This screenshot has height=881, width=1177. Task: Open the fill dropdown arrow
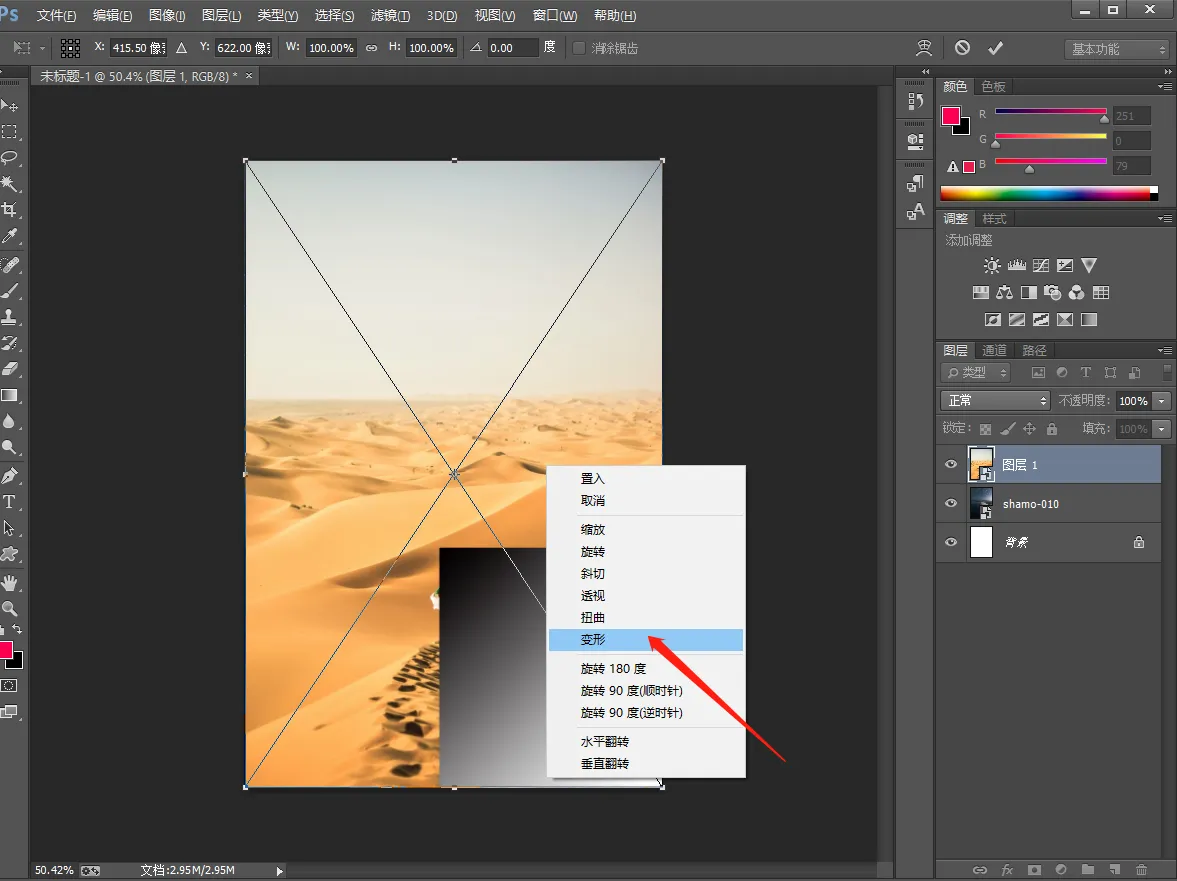pos(1162,428)
